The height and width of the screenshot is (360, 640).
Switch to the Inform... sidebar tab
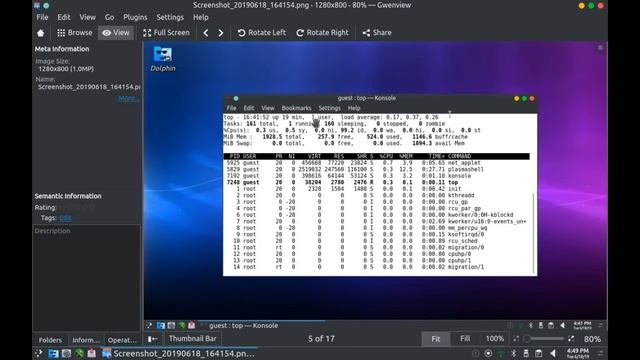[86, 340]
